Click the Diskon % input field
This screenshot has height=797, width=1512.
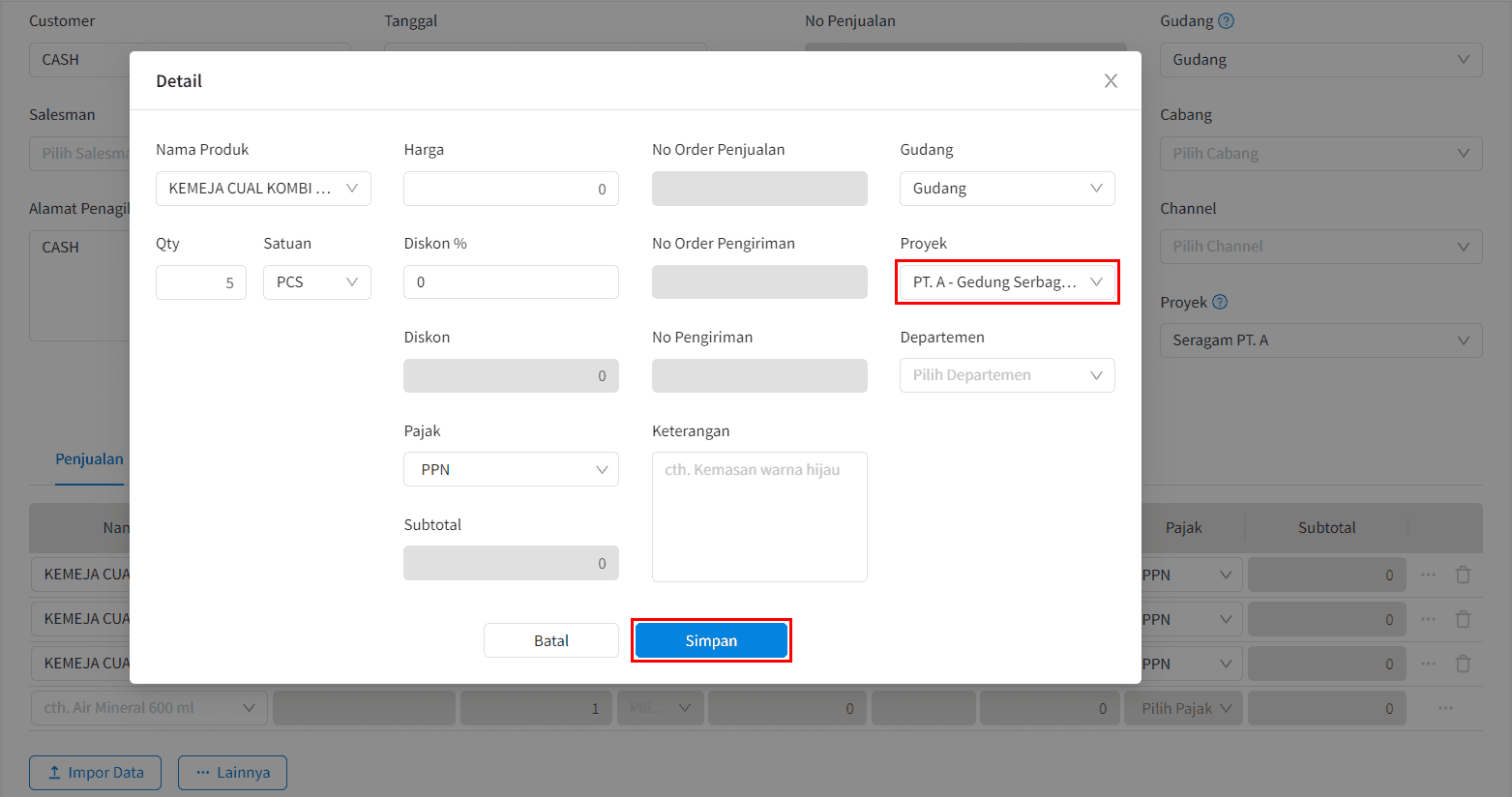tap(511, 282)
